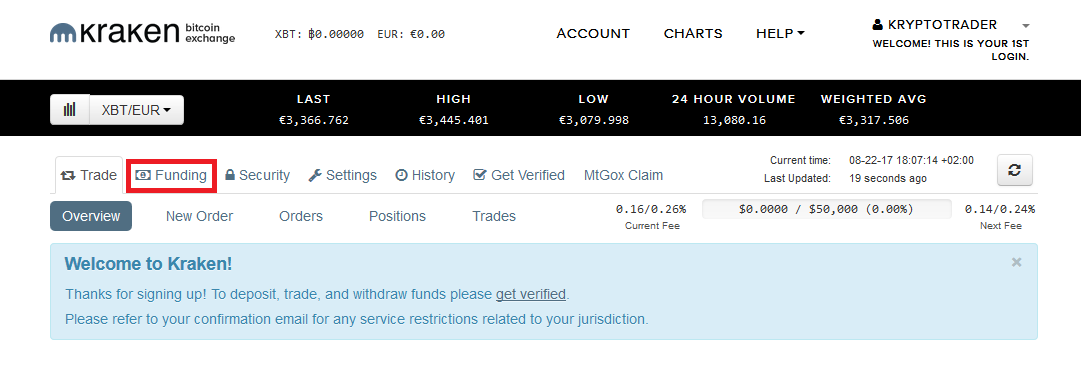
Task: Click the EUR balance €0.00
Action: click(x=427, y=34)
